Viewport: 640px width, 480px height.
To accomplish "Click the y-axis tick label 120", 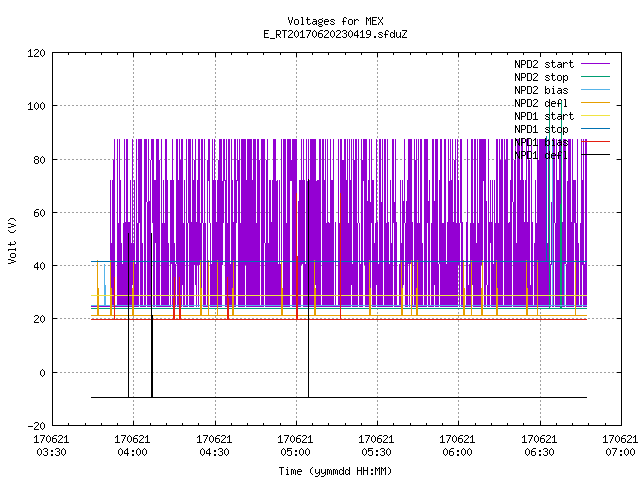I will pyautogui.click(x=36, y=53).
